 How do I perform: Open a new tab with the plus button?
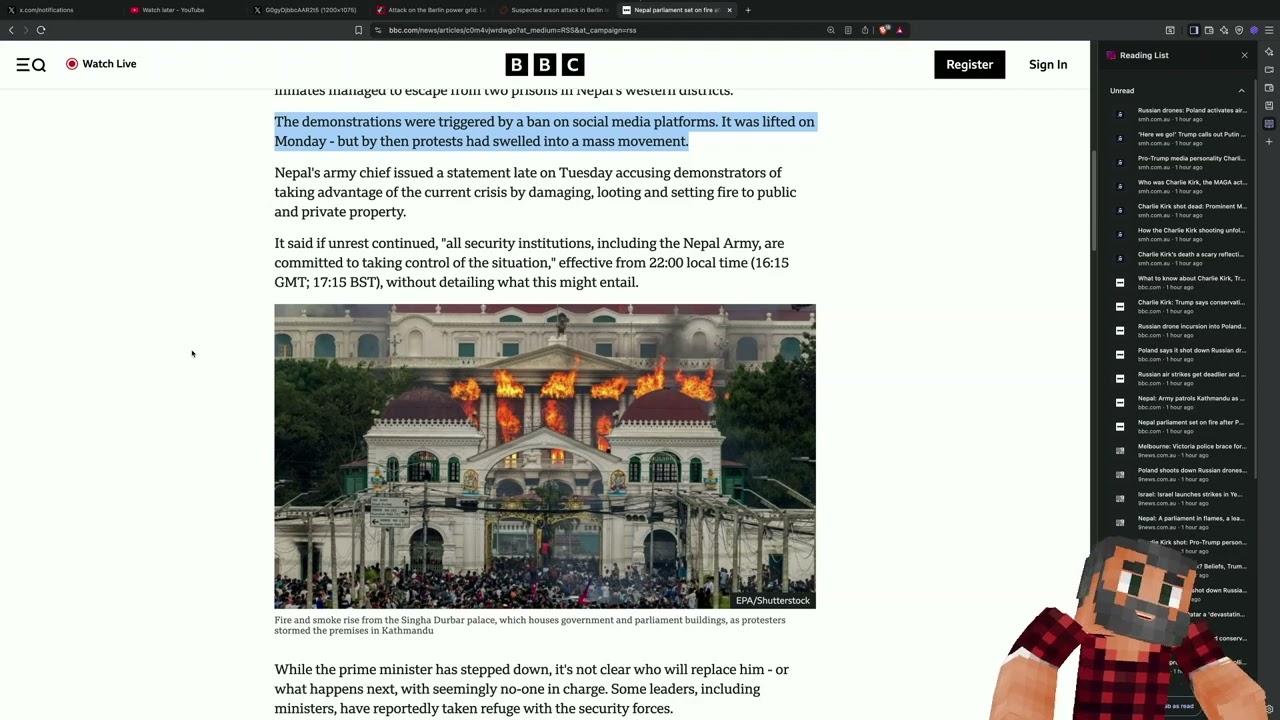click(x=748, y=10)
